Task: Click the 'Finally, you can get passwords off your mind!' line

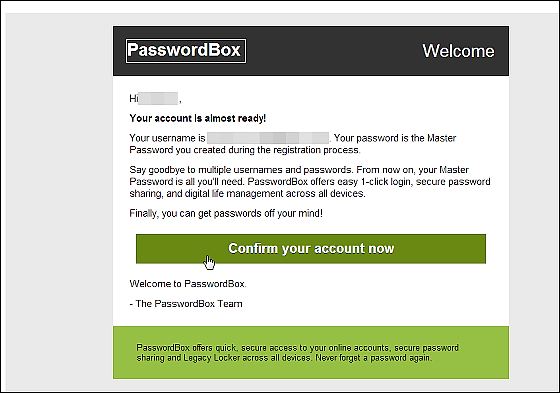Action: tap(226, 214)
